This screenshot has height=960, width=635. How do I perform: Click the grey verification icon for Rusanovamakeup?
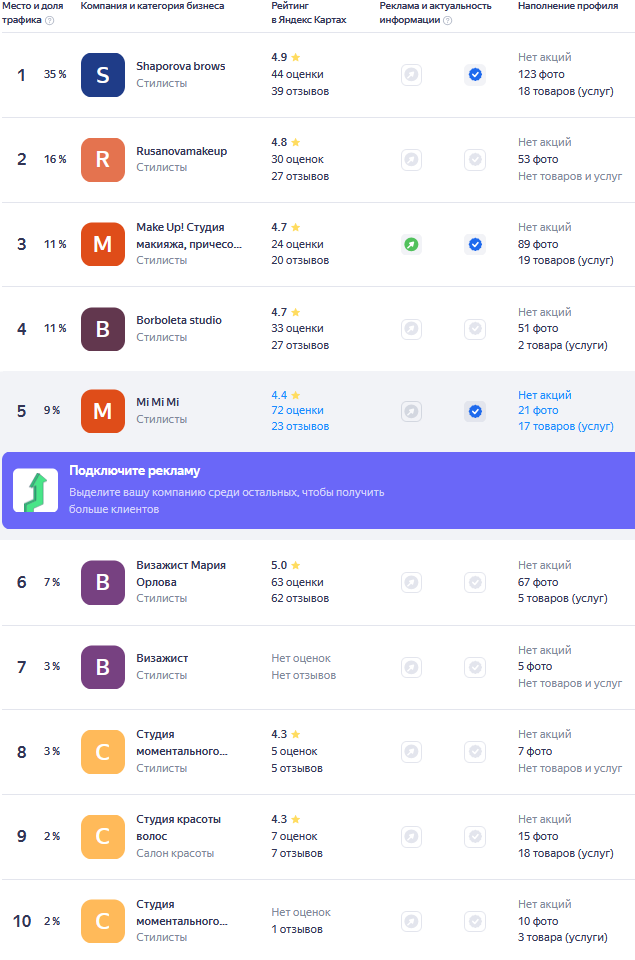475,160
